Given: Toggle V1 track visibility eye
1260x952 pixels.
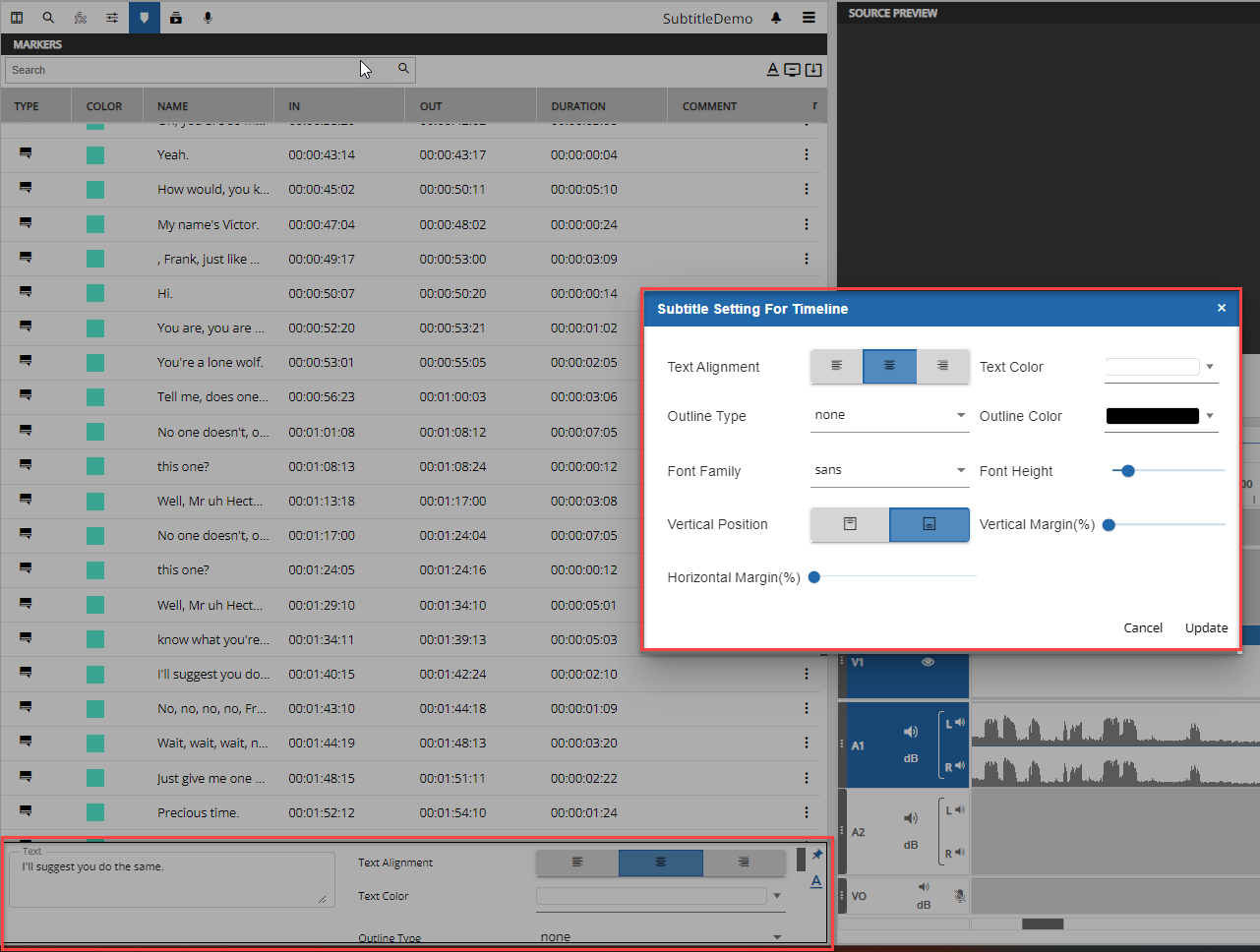Looking at the screenshot, I should (927, 663).
